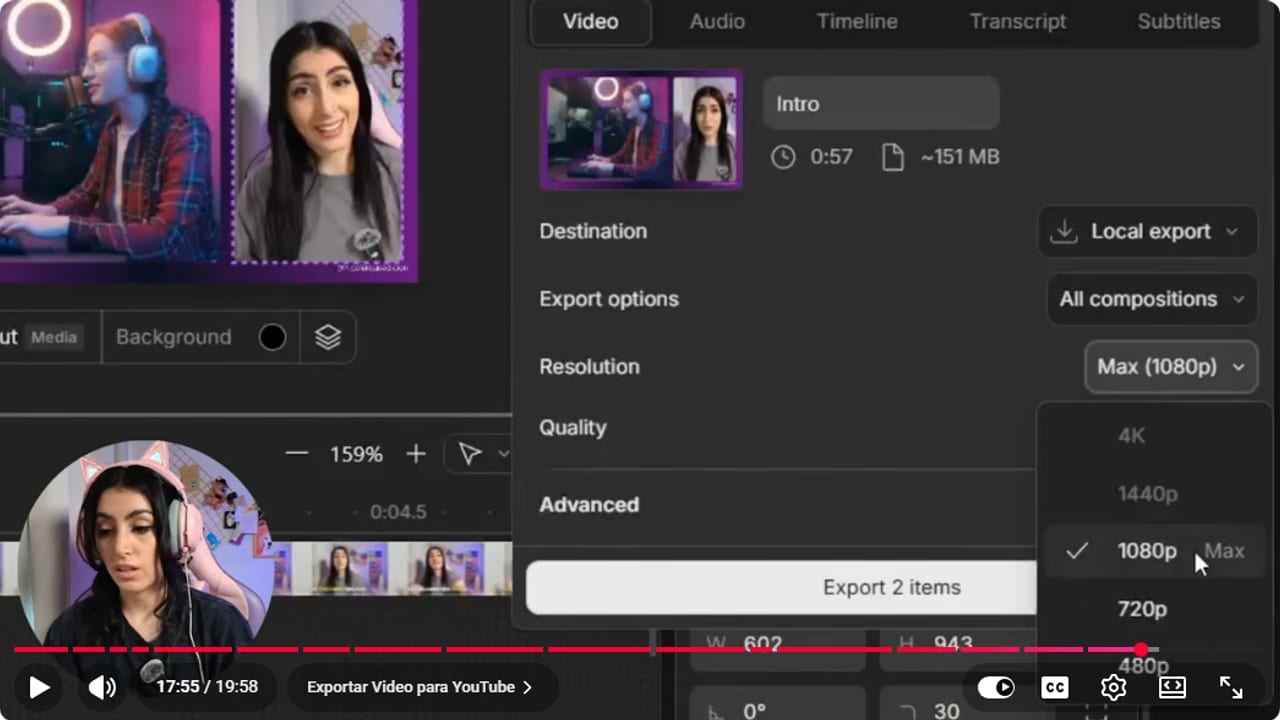This screenshot has width=1280, height=720.
Task: Open the black Background color swatch
Action: (x=272, y=337)
